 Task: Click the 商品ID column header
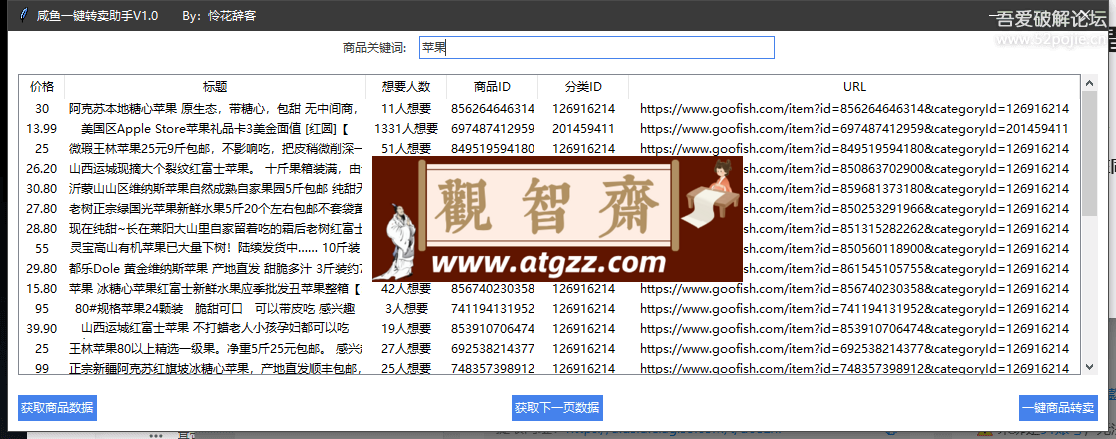tap(492, 87)
